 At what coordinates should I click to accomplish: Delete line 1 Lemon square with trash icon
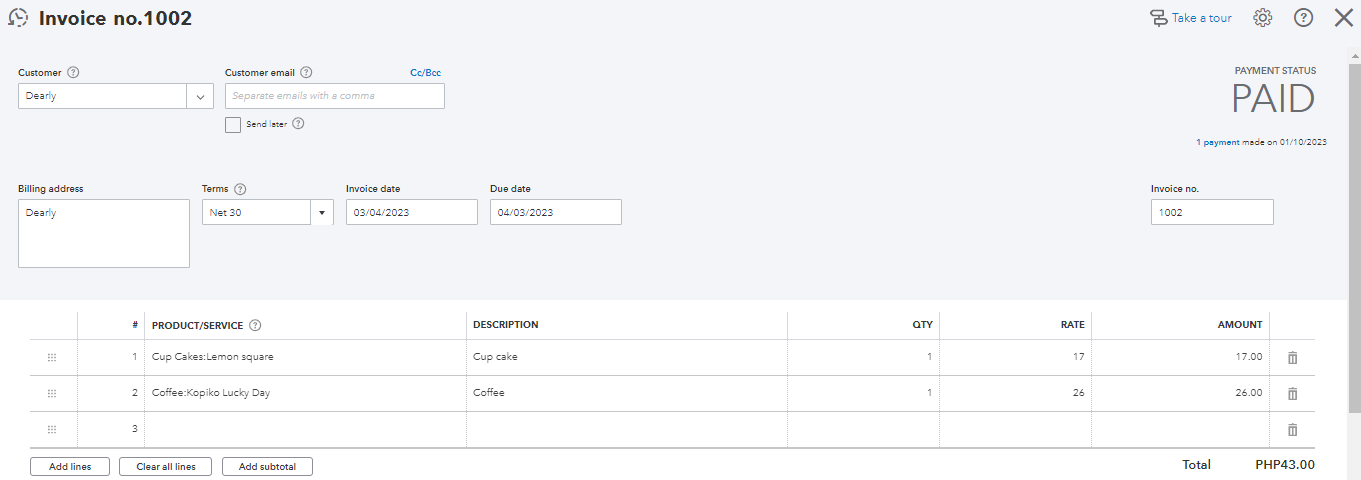click(1292, 357)
